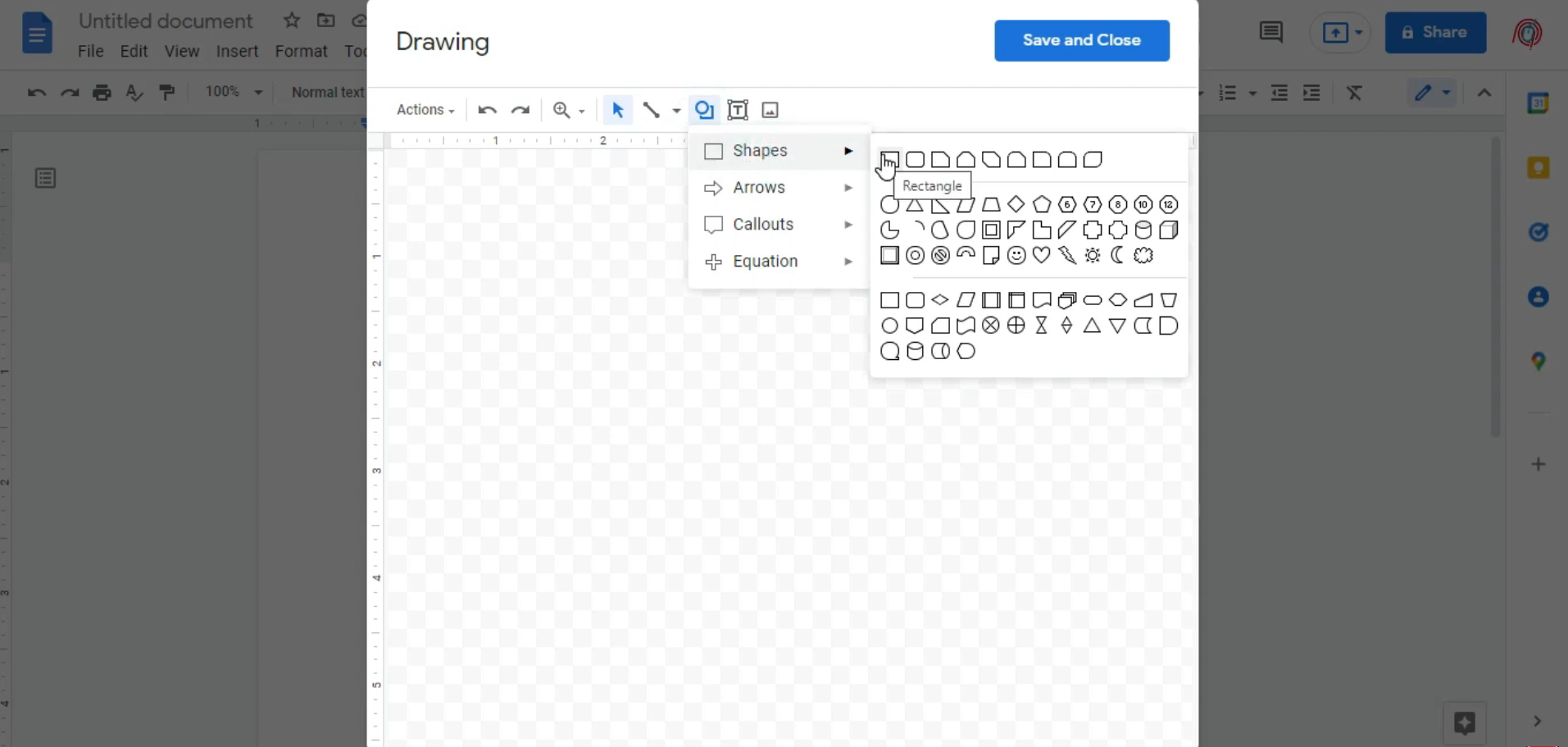The width and height of the screenshot is (1568, 747).
Task: Choose the Hexagon shape labeled 6
Action: coord(1067,204)
